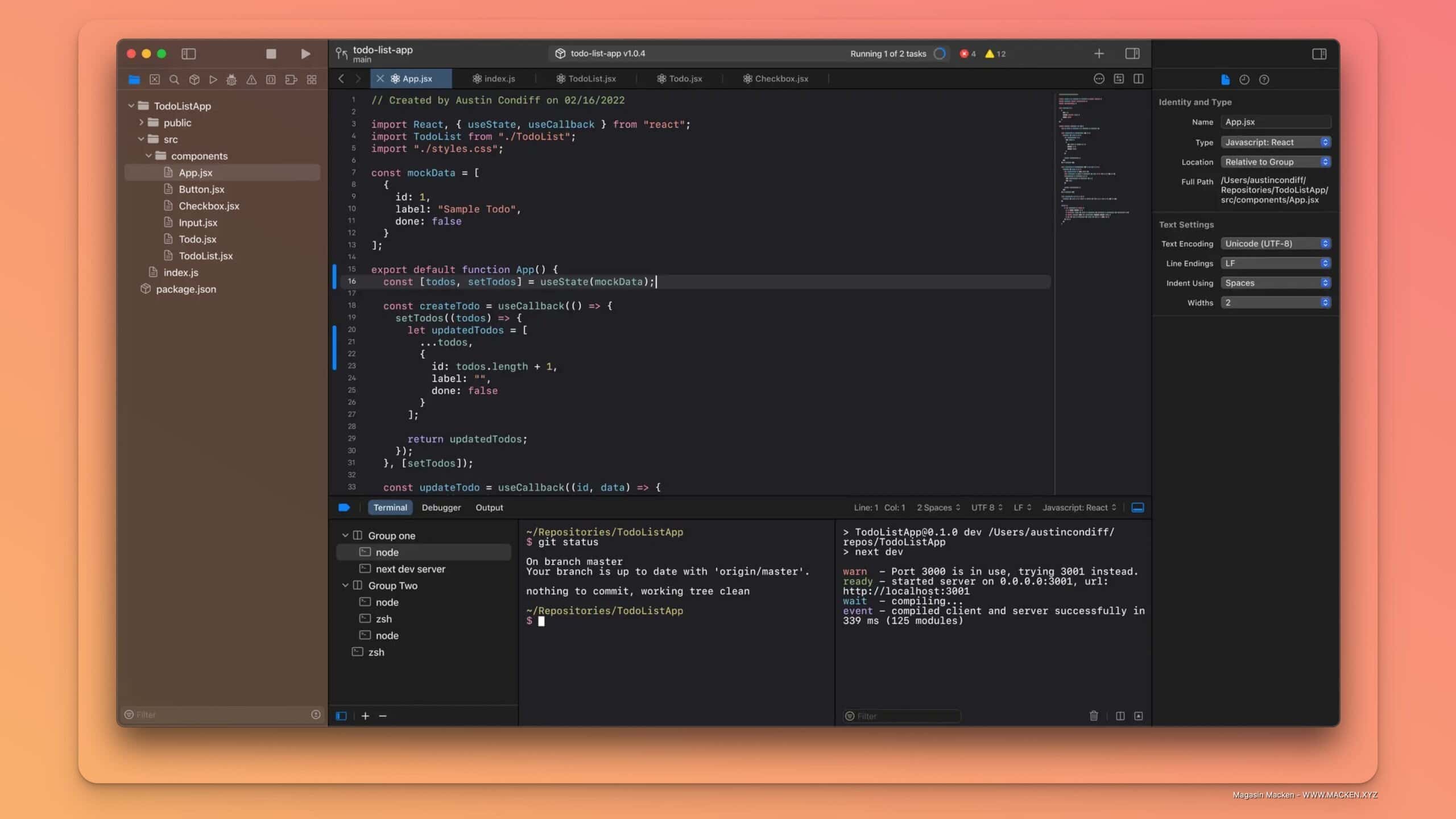
Task: Toggle the inspector sidebar from editor toolbar
Action: coord(1132,53)
